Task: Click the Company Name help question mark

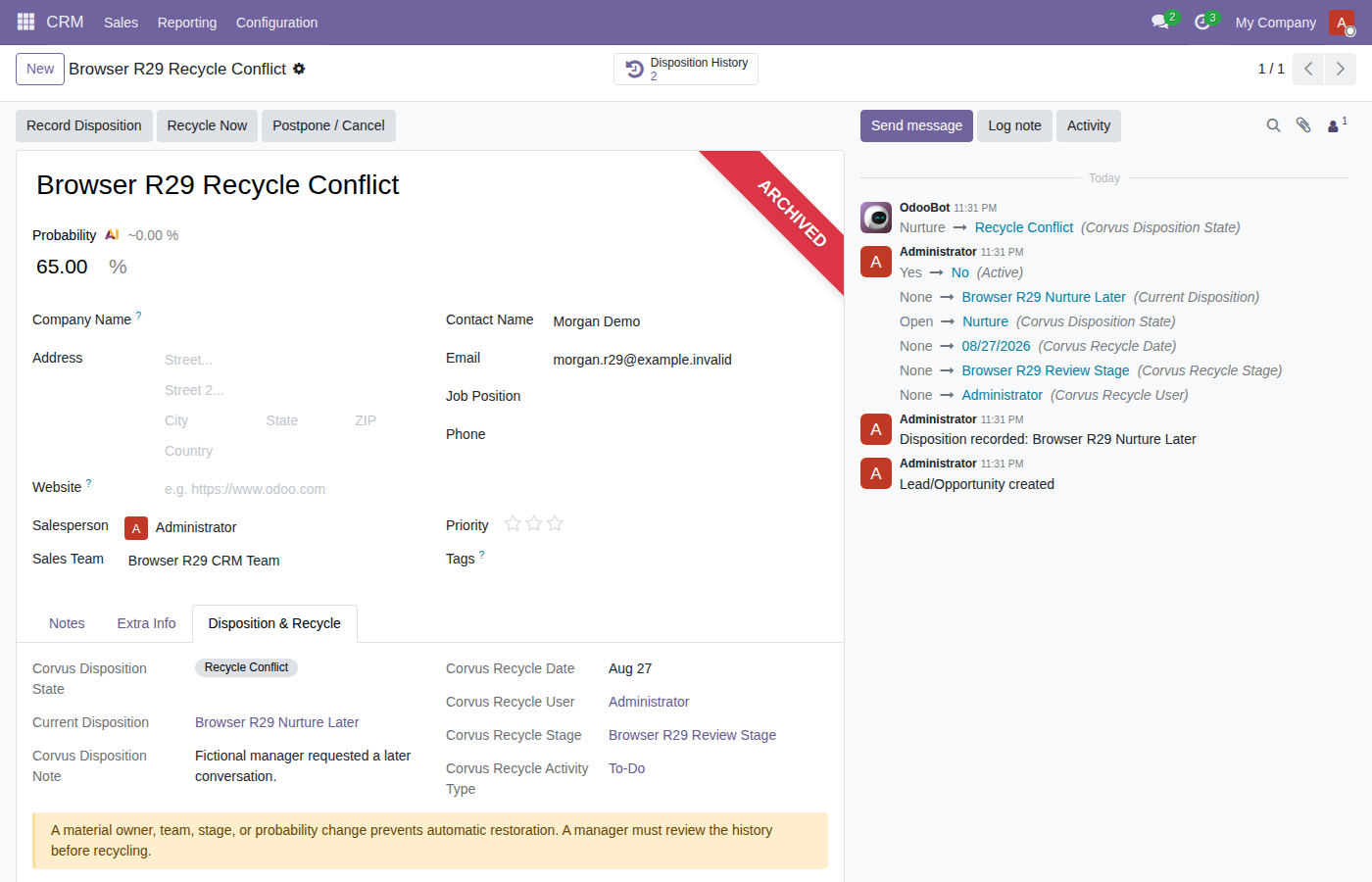Action: [x=138, y=316]
